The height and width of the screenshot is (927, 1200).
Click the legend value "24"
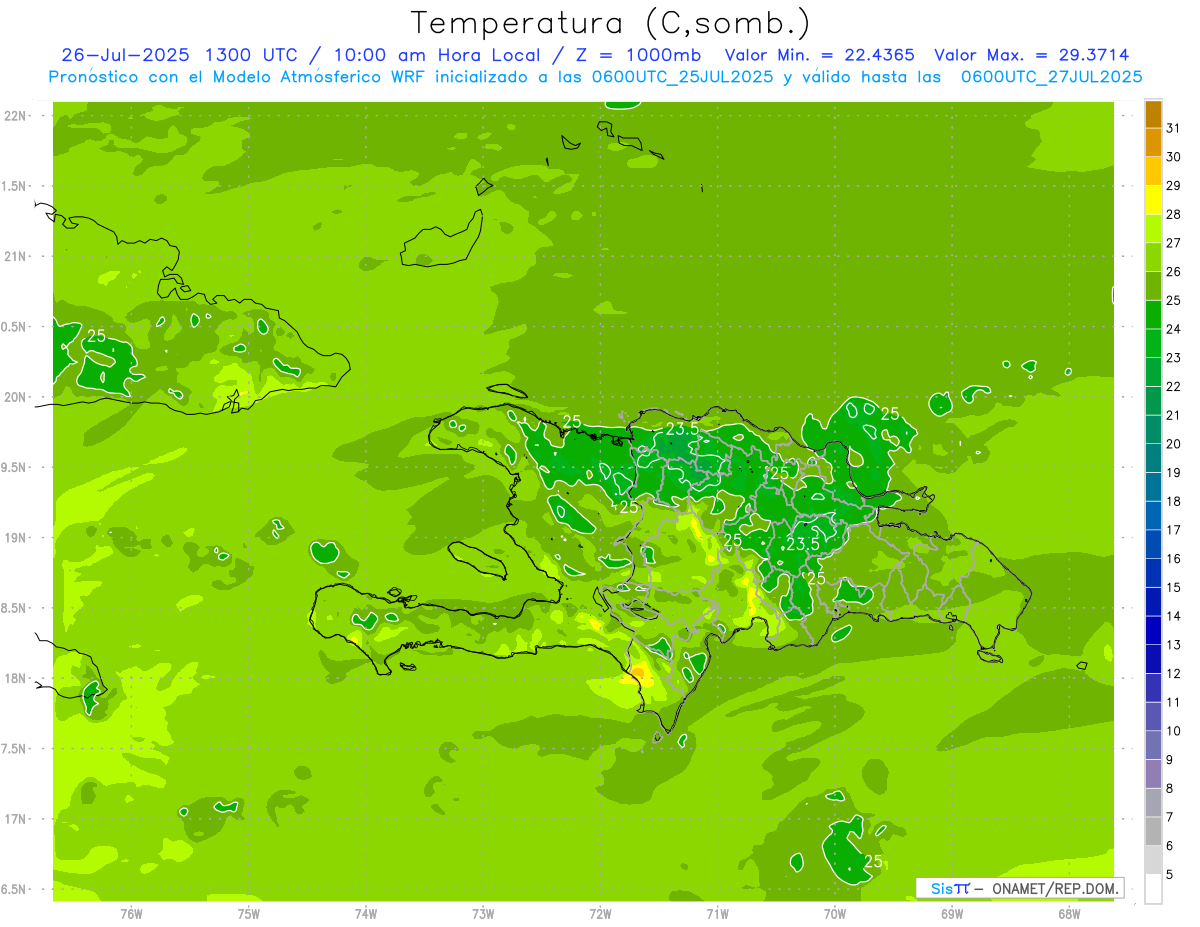point(1174,329)
